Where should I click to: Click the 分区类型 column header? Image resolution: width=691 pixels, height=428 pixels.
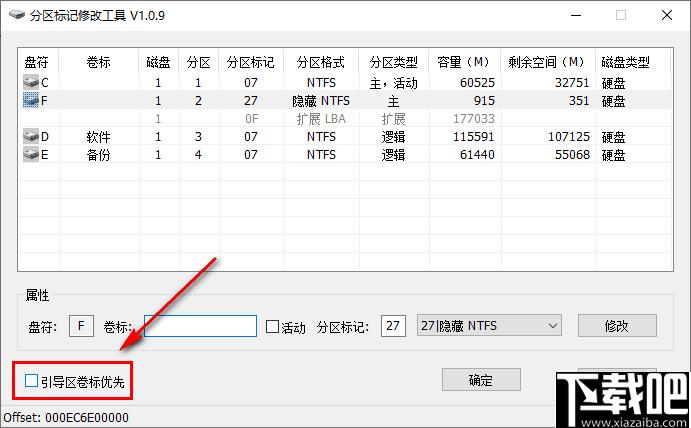(x=394, y=62)
